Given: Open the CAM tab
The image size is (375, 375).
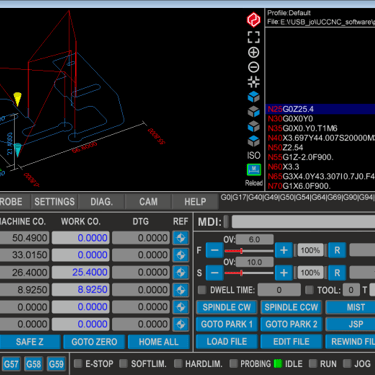Looking at the screenshot, I should pyautogui.click(x=148, y=202).
